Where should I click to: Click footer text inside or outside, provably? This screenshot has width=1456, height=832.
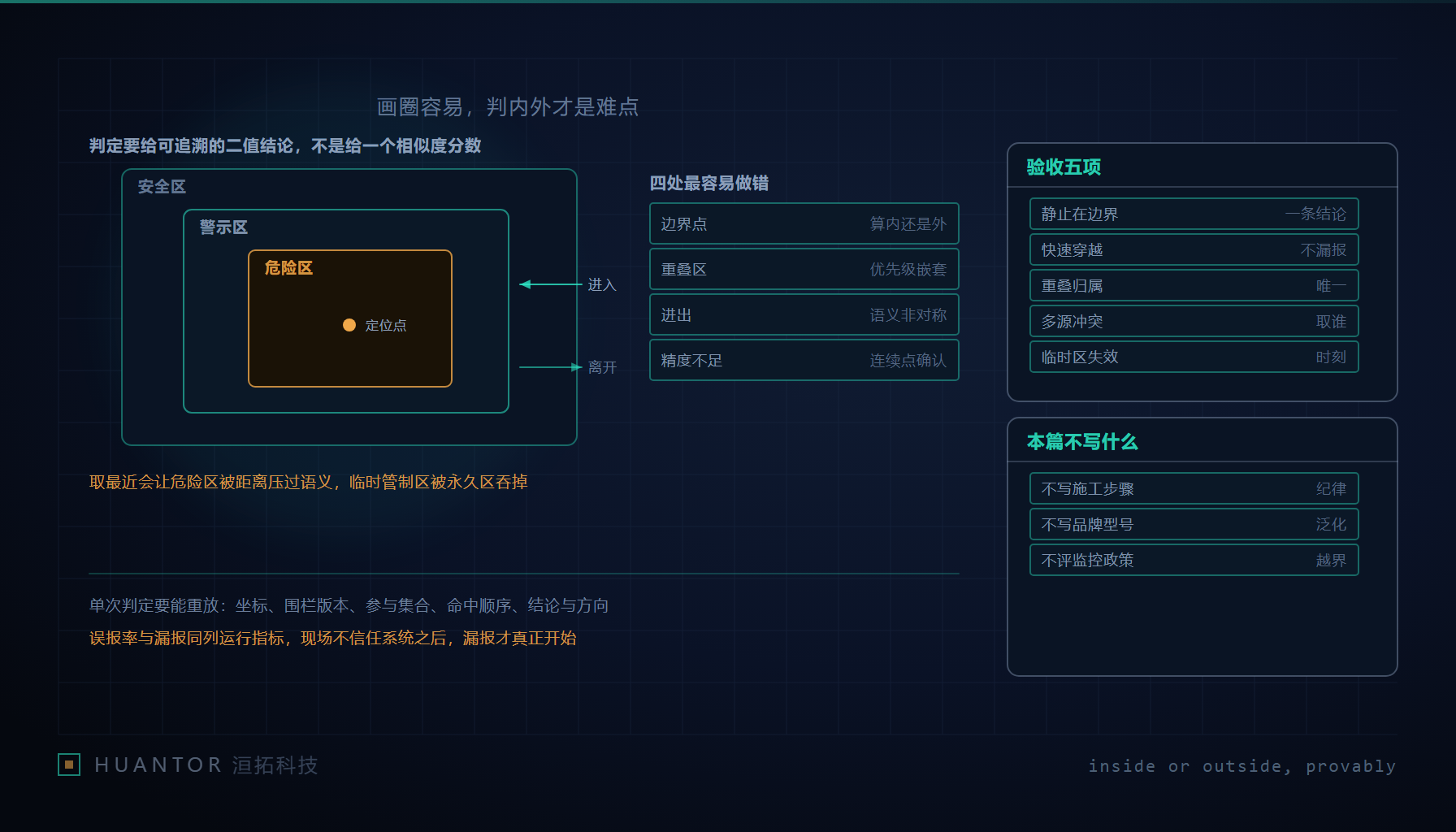coord(1241,766)
